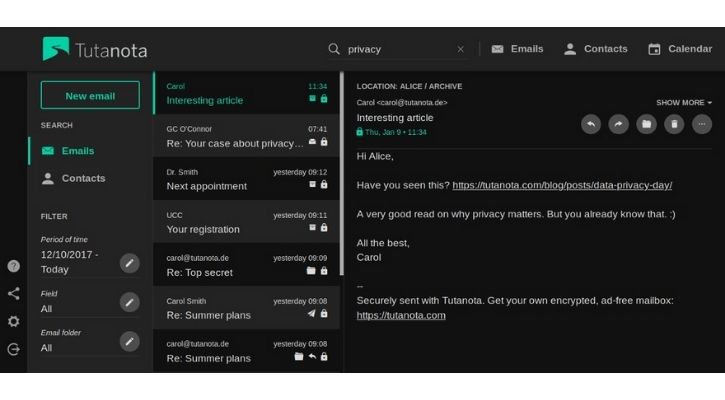Screen dimensions: 725x400
Task: Open the Calendar tab
Action: (680, 49)
